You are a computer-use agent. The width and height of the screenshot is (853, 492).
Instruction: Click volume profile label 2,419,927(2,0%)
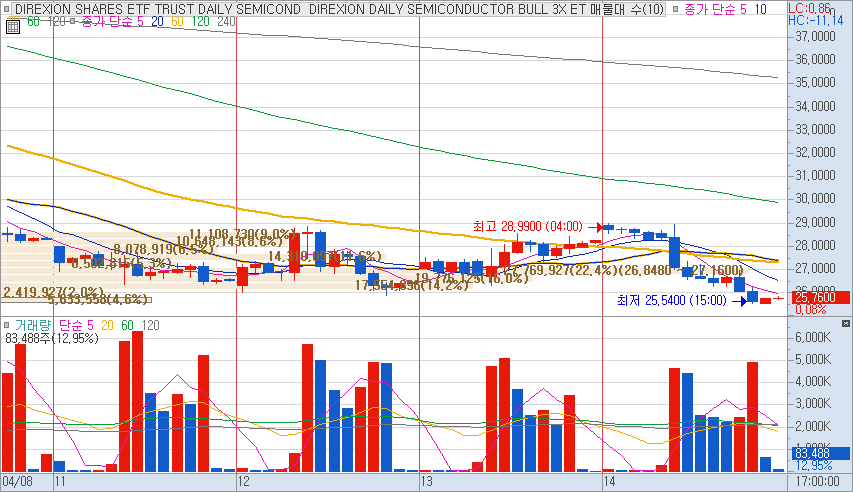pyautogui.click(x=53, y=292)
